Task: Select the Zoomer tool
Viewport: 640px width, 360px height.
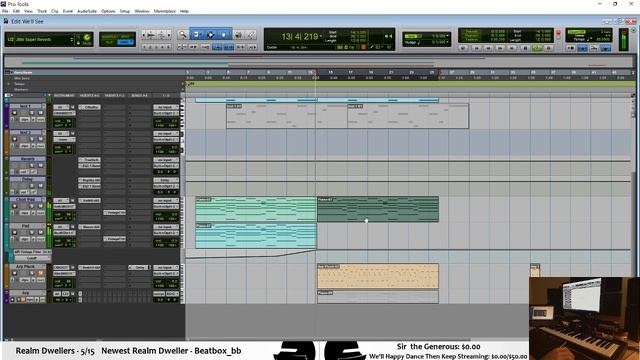Action: click(x=182, y=35)
